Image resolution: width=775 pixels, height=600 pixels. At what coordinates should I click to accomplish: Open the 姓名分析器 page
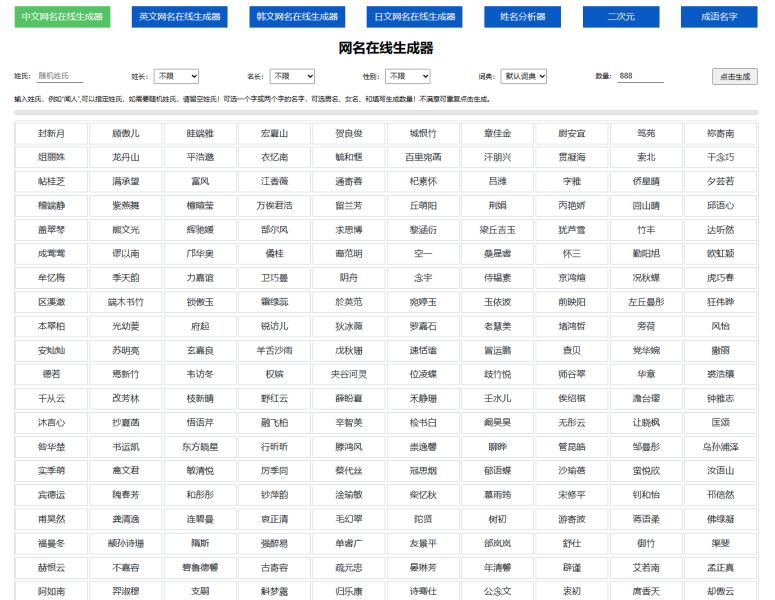pos(522,17)
